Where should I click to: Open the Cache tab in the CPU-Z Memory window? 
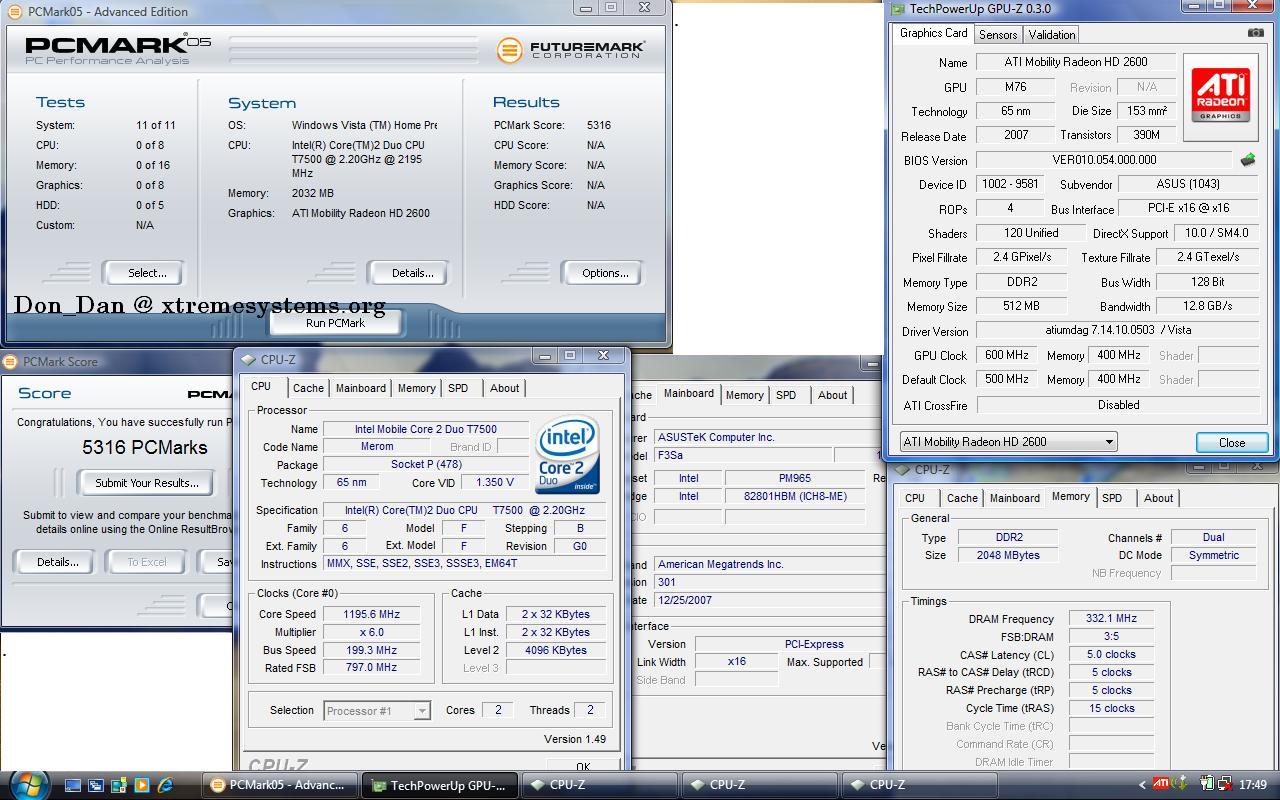[x=962, y=498]
